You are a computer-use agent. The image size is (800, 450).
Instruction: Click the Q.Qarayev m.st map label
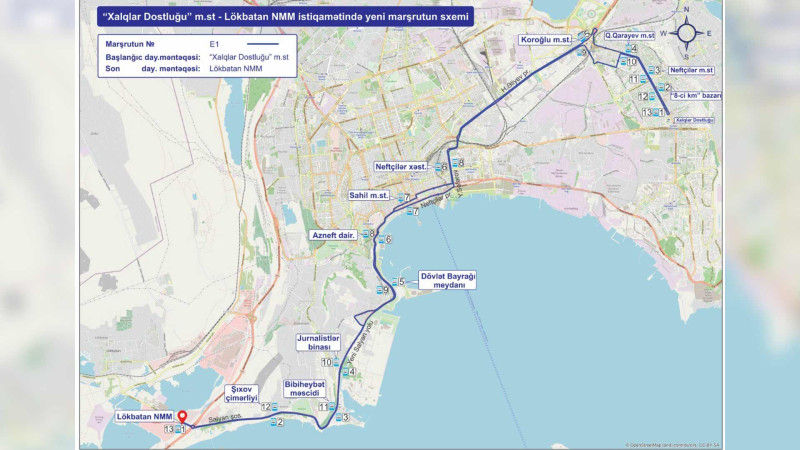(x=630, y=36)
